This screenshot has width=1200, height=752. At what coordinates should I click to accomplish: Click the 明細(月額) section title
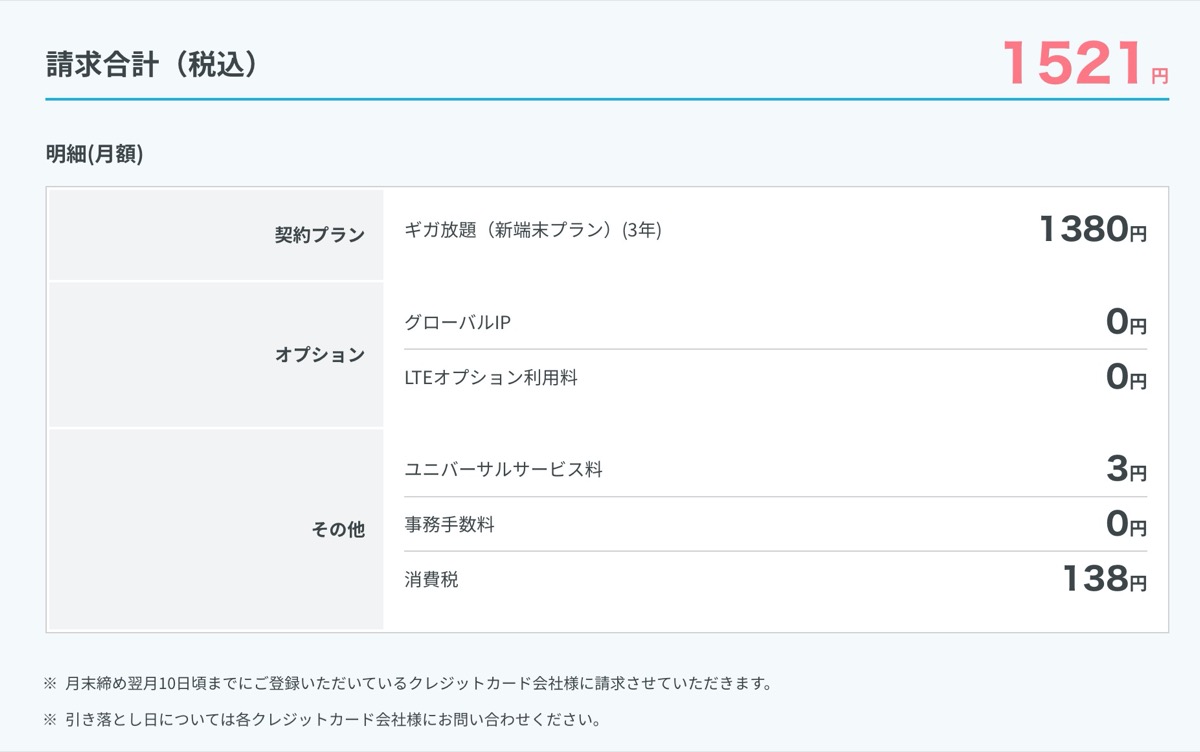(x=95, y=154)
